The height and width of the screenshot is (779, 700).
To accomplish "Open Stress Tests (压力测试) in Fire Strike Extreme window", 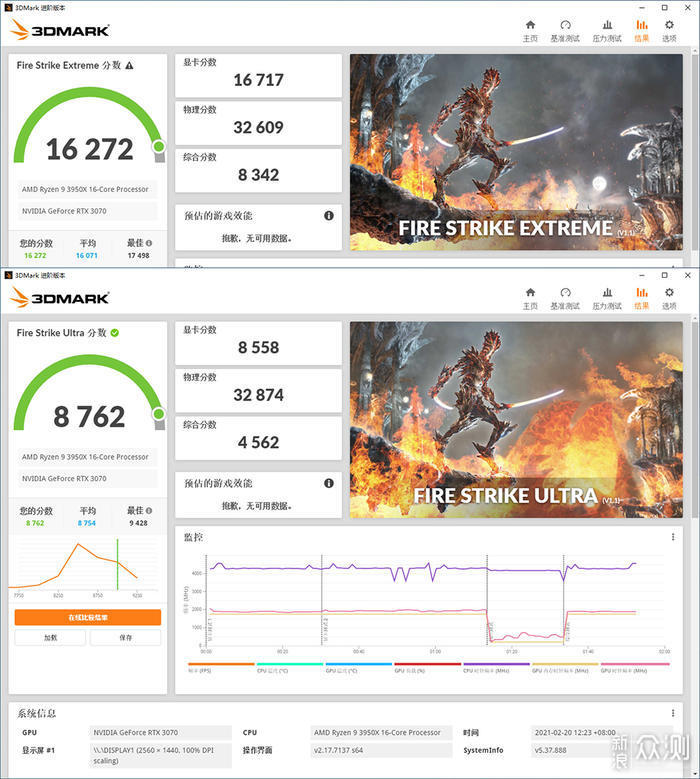I will click(x=607, y=30).
